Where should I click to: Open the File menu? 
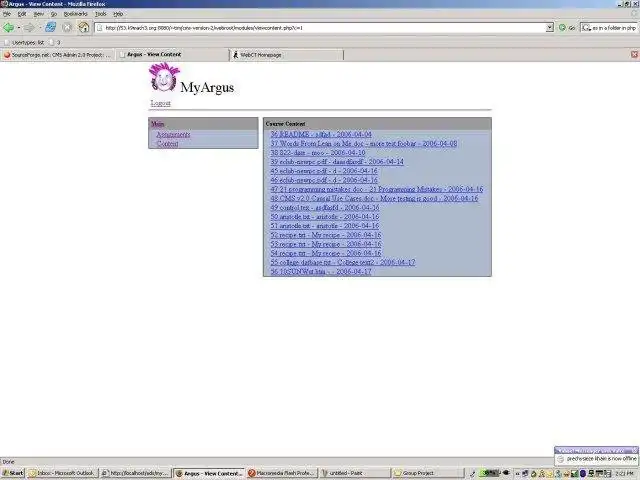pyautogui.click(x=7, y=13)
